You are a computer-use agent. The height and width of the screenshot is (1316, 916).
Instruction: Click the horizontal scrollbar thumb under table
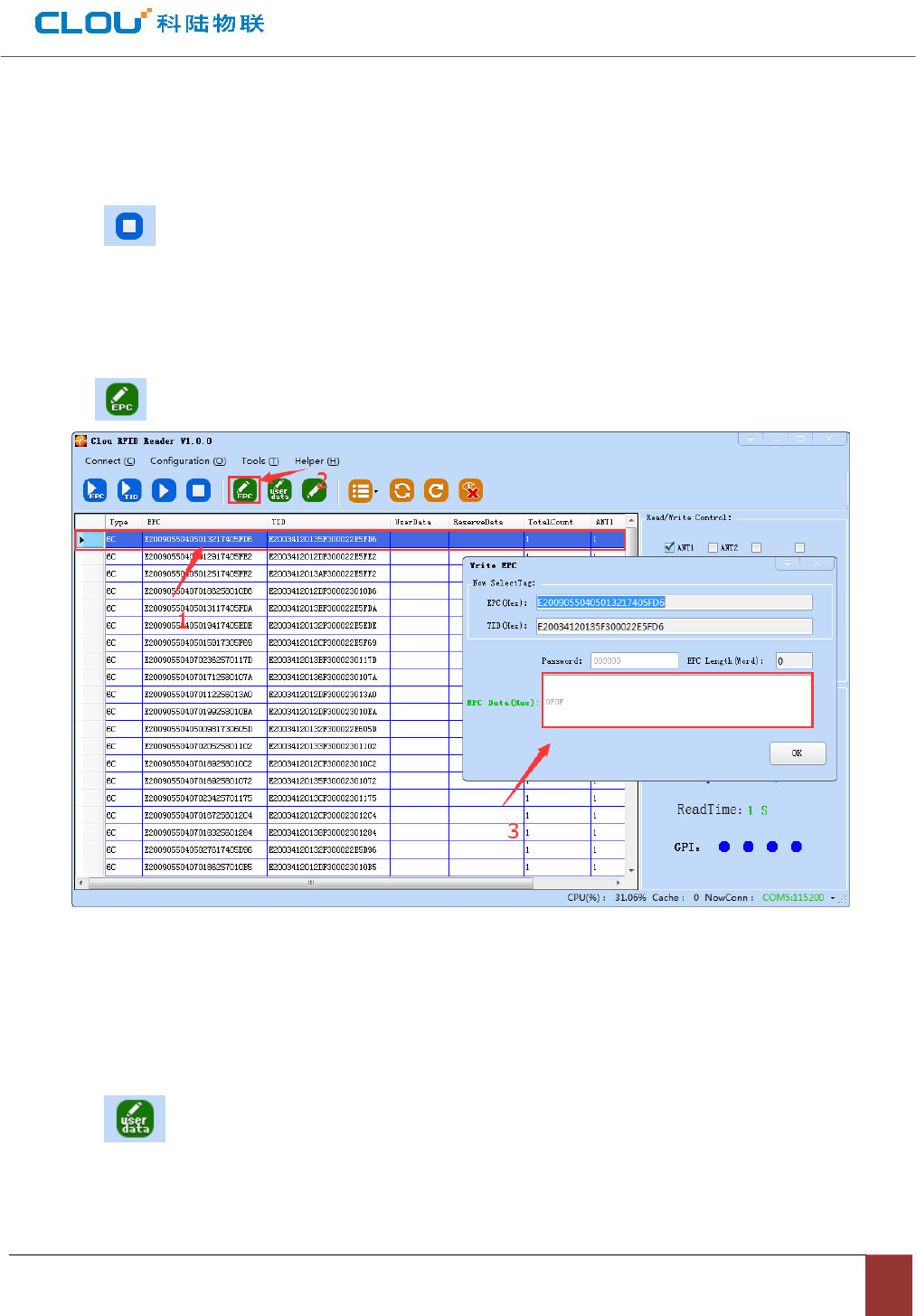[x=310, y=883]
